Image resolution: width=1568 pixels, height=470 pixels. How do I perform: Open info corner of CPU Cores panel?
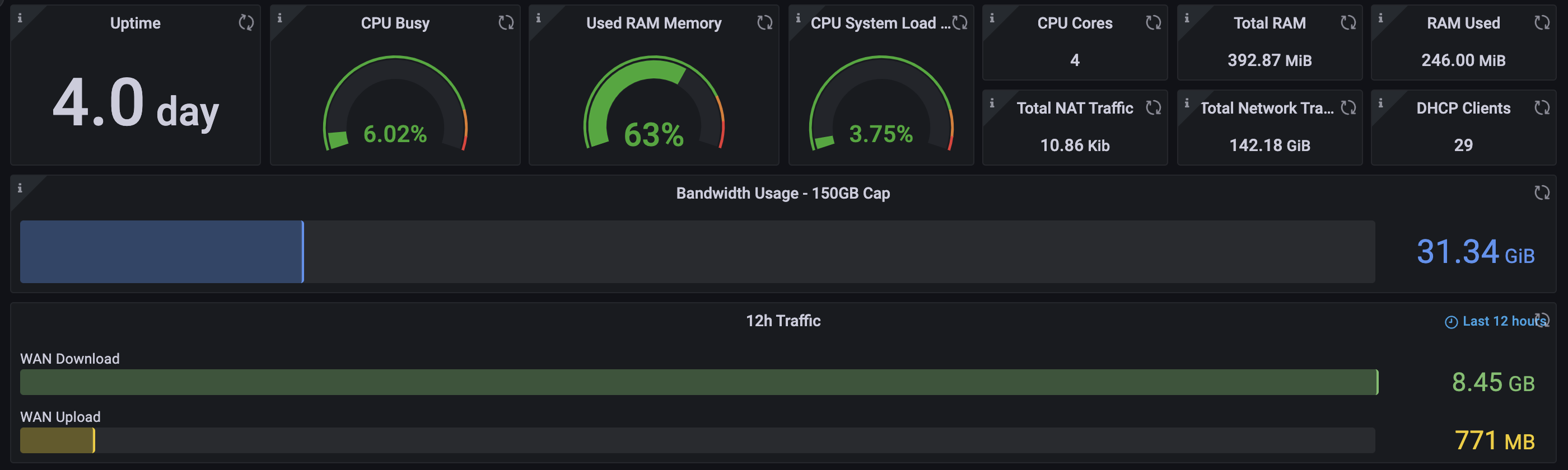coord(992,18)
